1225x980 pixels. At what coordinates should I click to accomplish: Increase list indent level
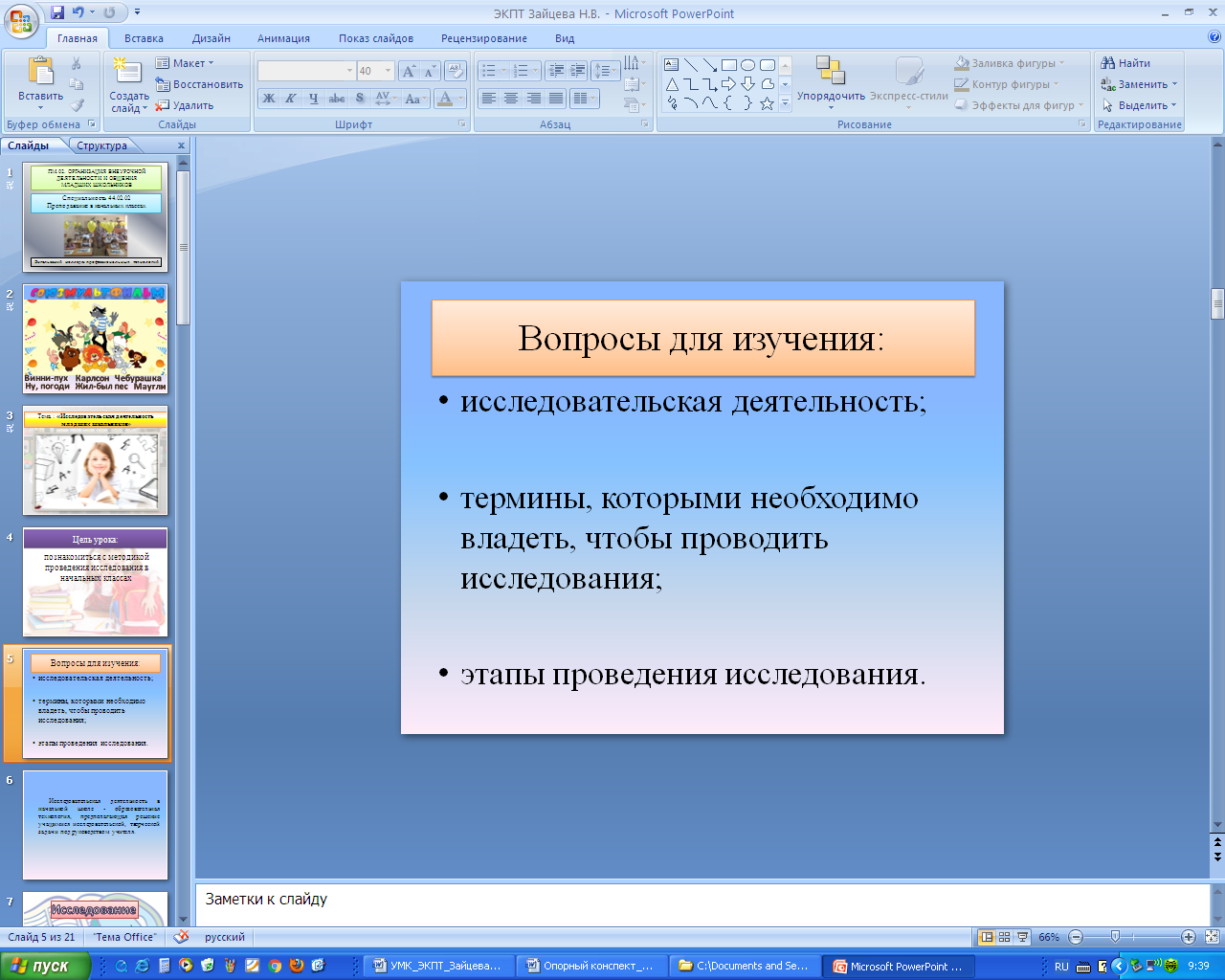tap(577, 71)
